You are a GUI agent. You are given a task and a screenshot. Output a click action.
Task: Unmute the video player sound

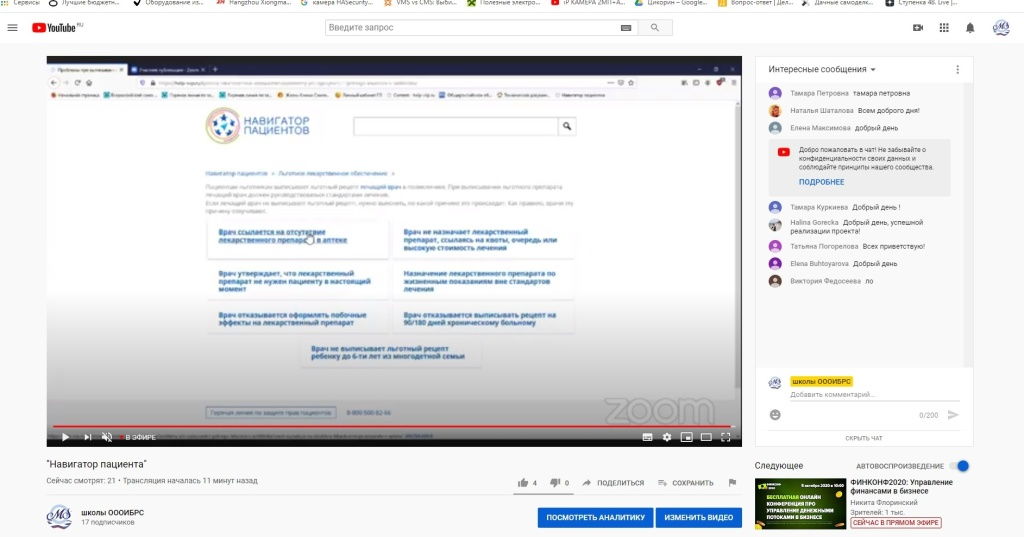coord(107,437)
